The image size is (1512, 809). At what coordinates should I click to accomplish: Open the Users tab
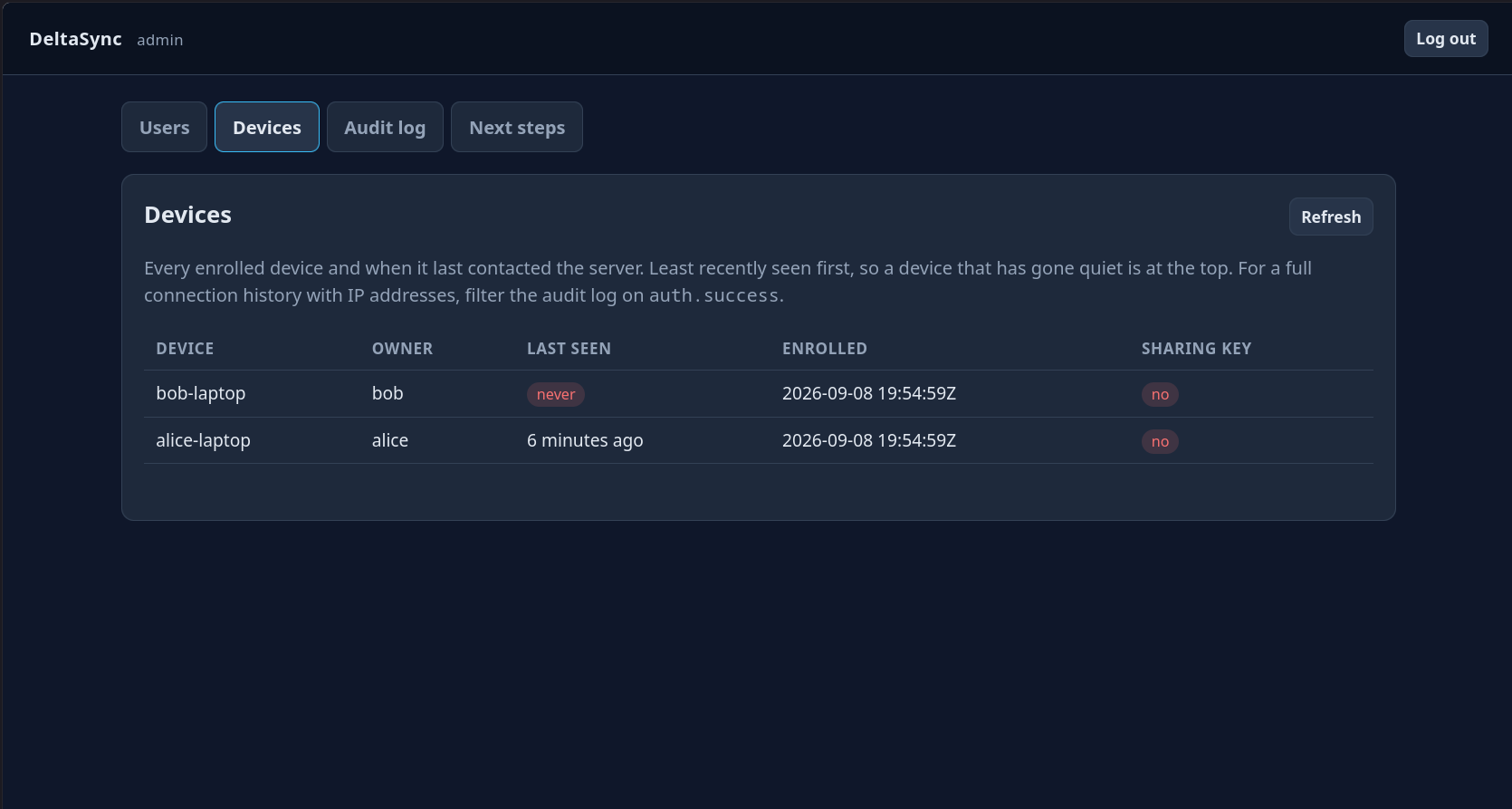(164, 127)
